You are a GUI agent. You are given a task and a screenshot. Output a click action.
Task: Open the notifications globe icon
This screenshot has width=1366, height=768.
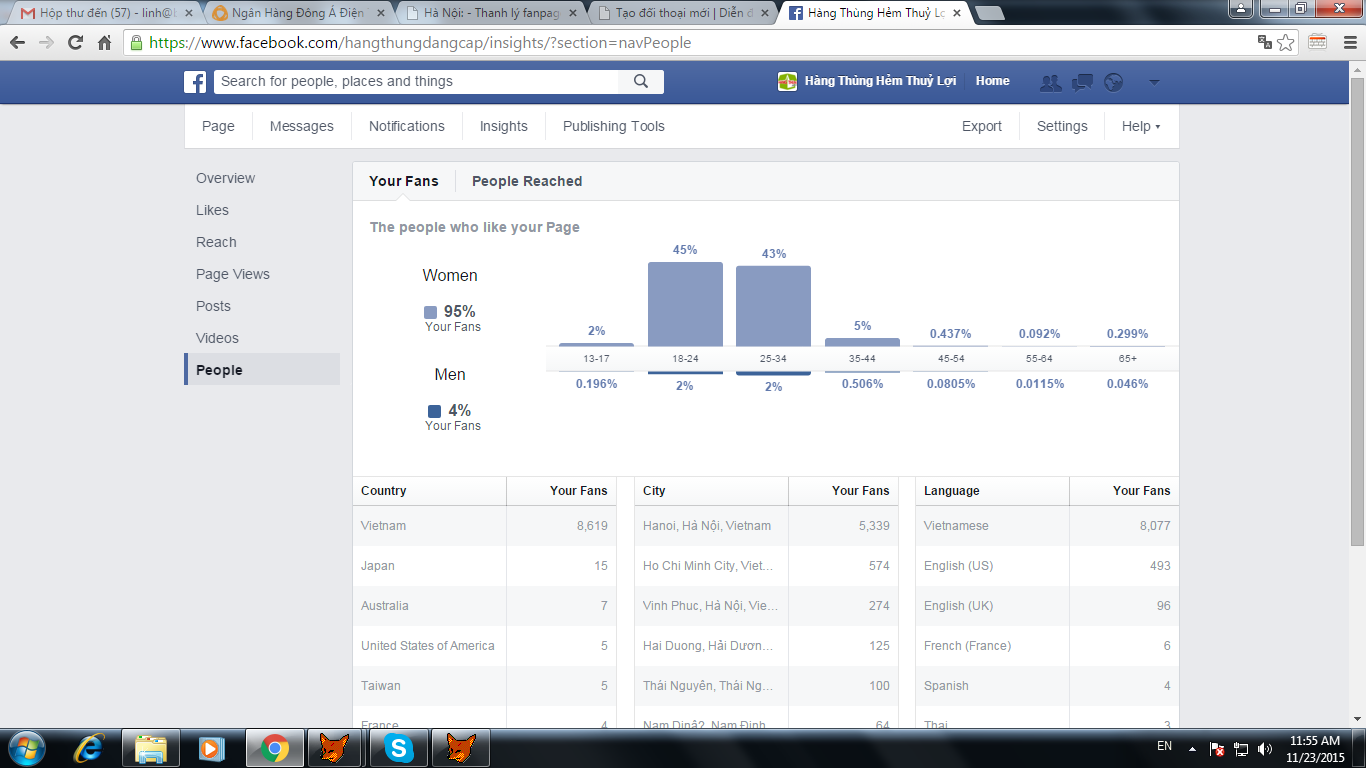1114,83
